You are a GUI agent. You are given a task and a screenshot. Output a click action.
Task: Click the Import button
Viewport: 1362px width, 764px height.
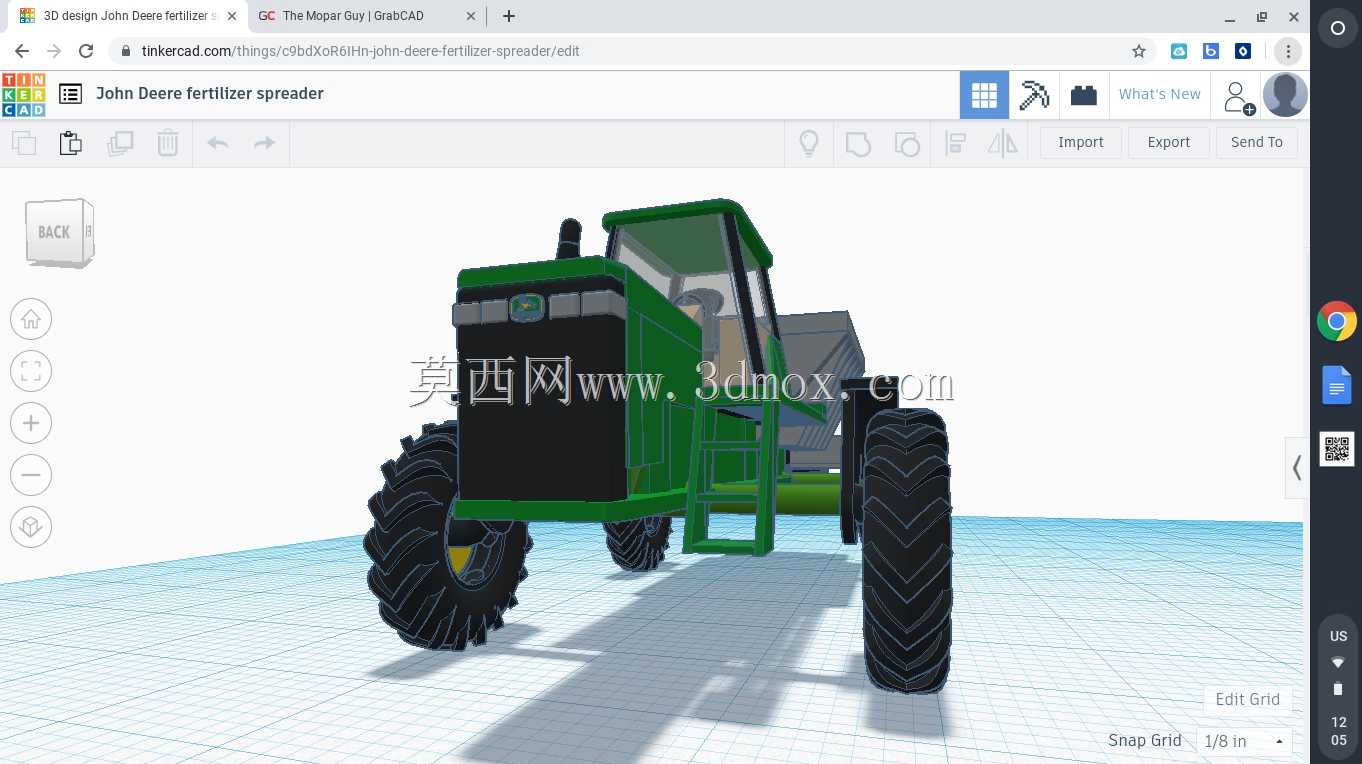pyautogui.click(x=1081, y=143)
